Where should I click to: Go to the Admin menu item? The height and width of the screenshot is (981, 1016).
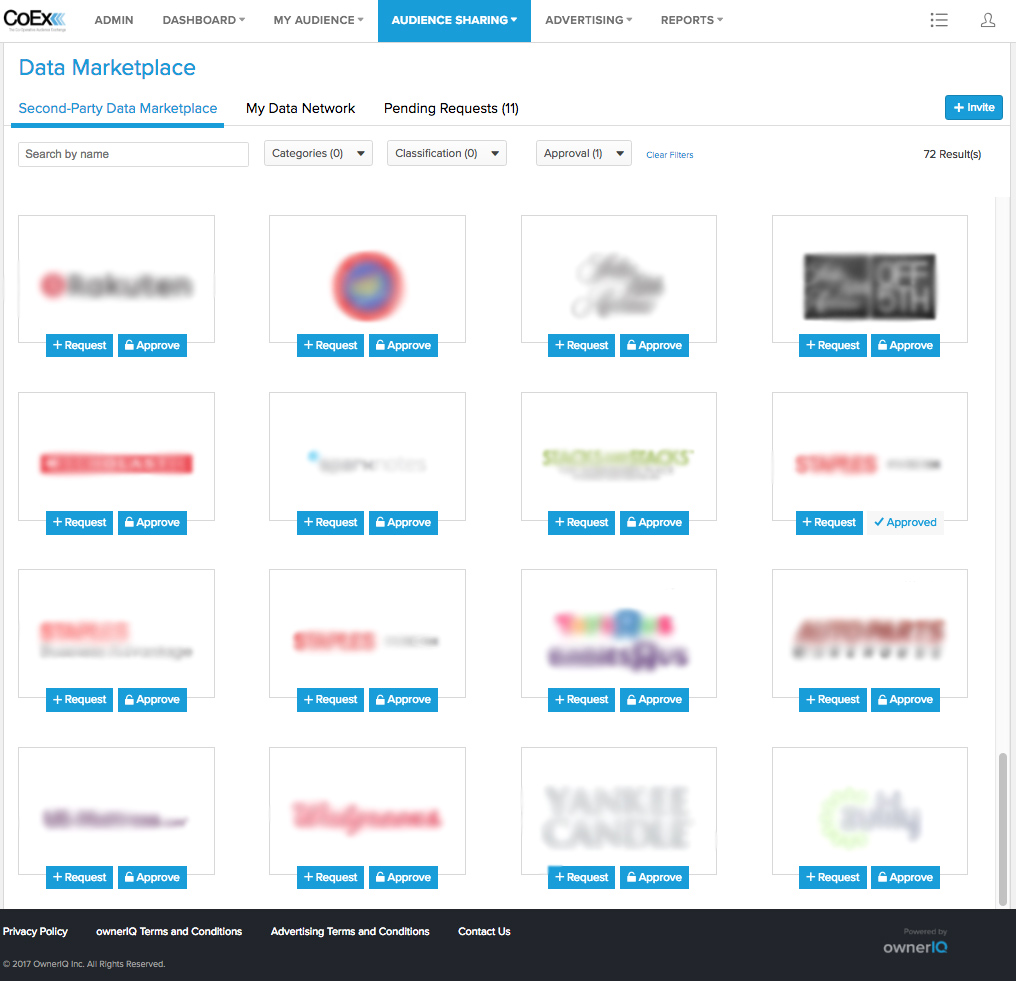pyautogui.click(x=114, y=20)
